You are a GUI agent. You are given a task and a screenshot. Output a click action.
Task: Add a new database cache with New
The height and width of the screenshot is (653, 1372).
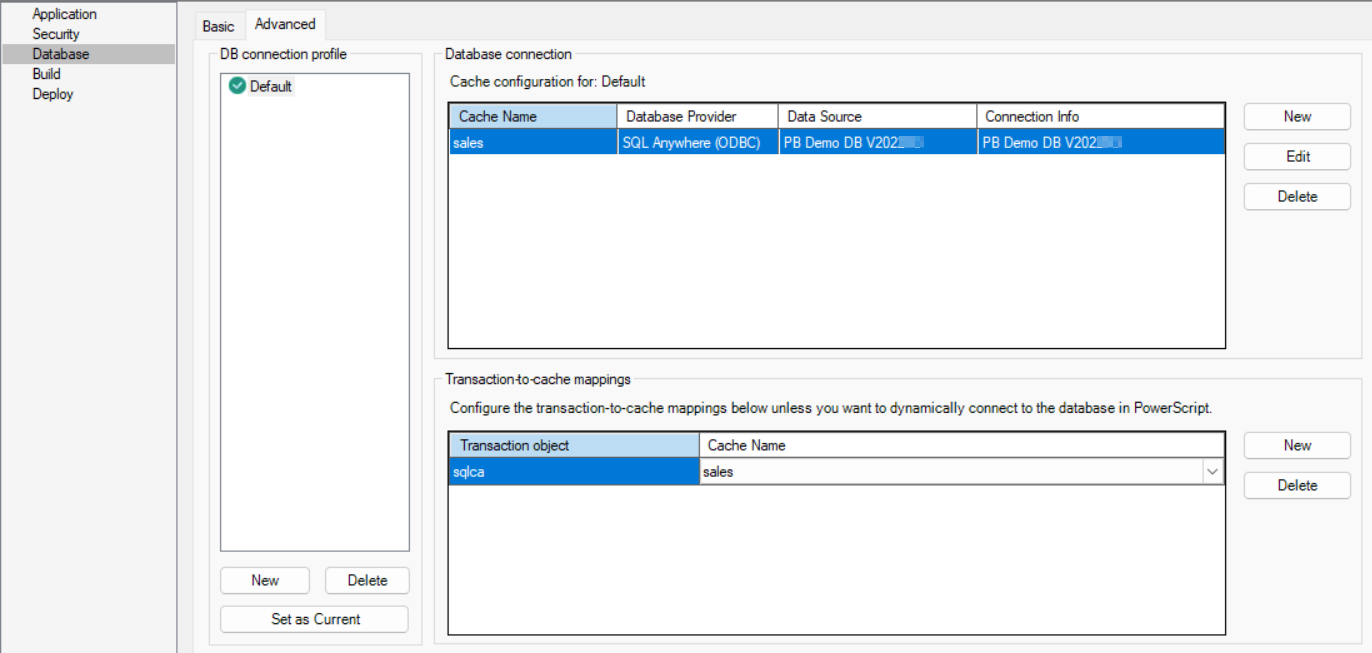[1297, 116]
